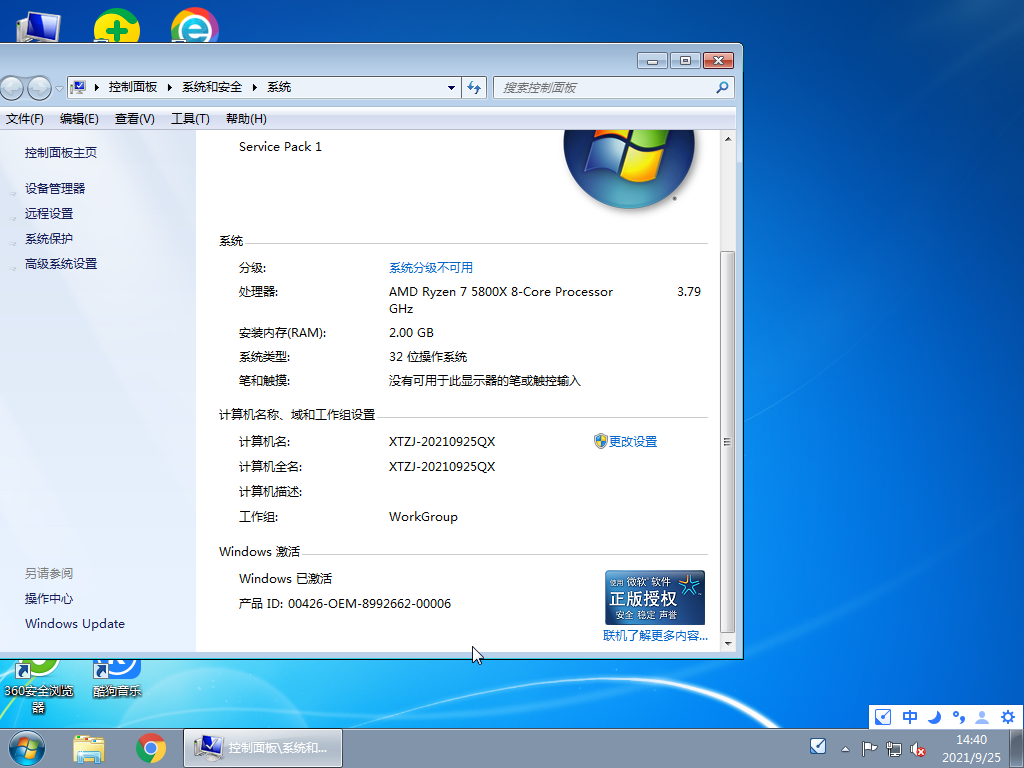This screenshot has width=1024, height=768.
Task: Open 酷狗音乐 from the desktop
Action: pos(115,670)
